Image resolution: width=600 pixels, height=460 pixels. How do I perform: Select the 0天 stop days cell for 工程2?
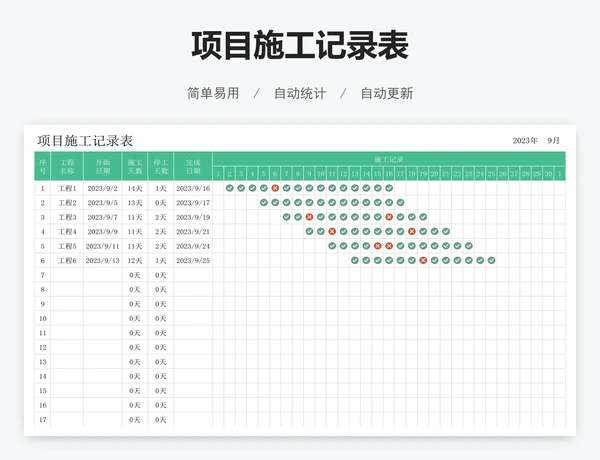[x=161, y=203]
